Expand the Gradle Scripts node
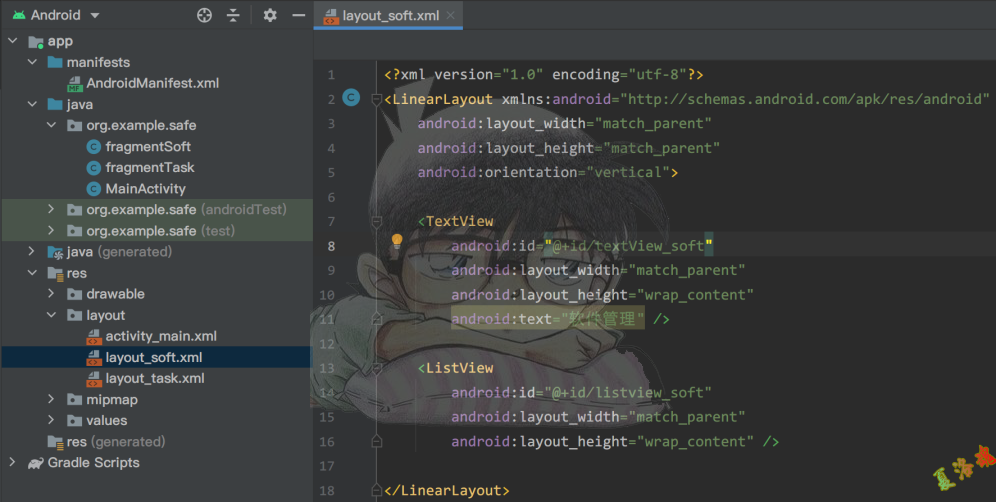Viewport: 996px width, 502px height. [13, 462]
